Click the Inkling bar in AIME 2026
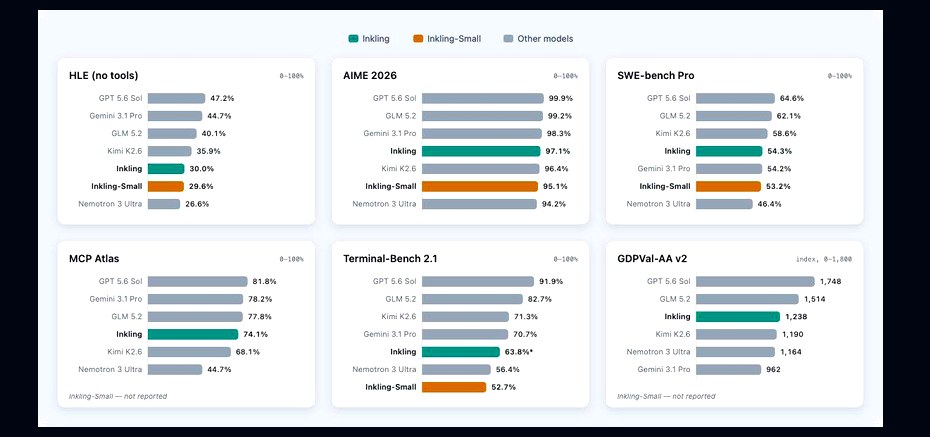The width and height of the screenshot is (930, 437). click(x=481, y=151)
